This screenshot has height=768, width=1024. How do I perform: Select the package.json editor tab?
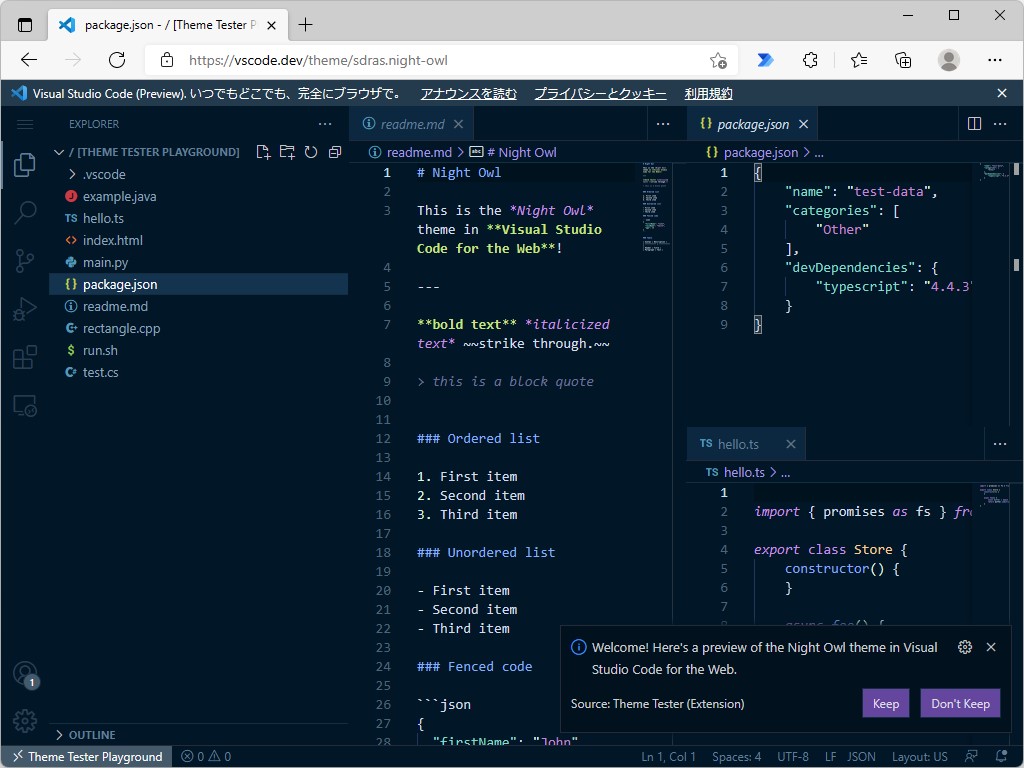pos(753,123)
